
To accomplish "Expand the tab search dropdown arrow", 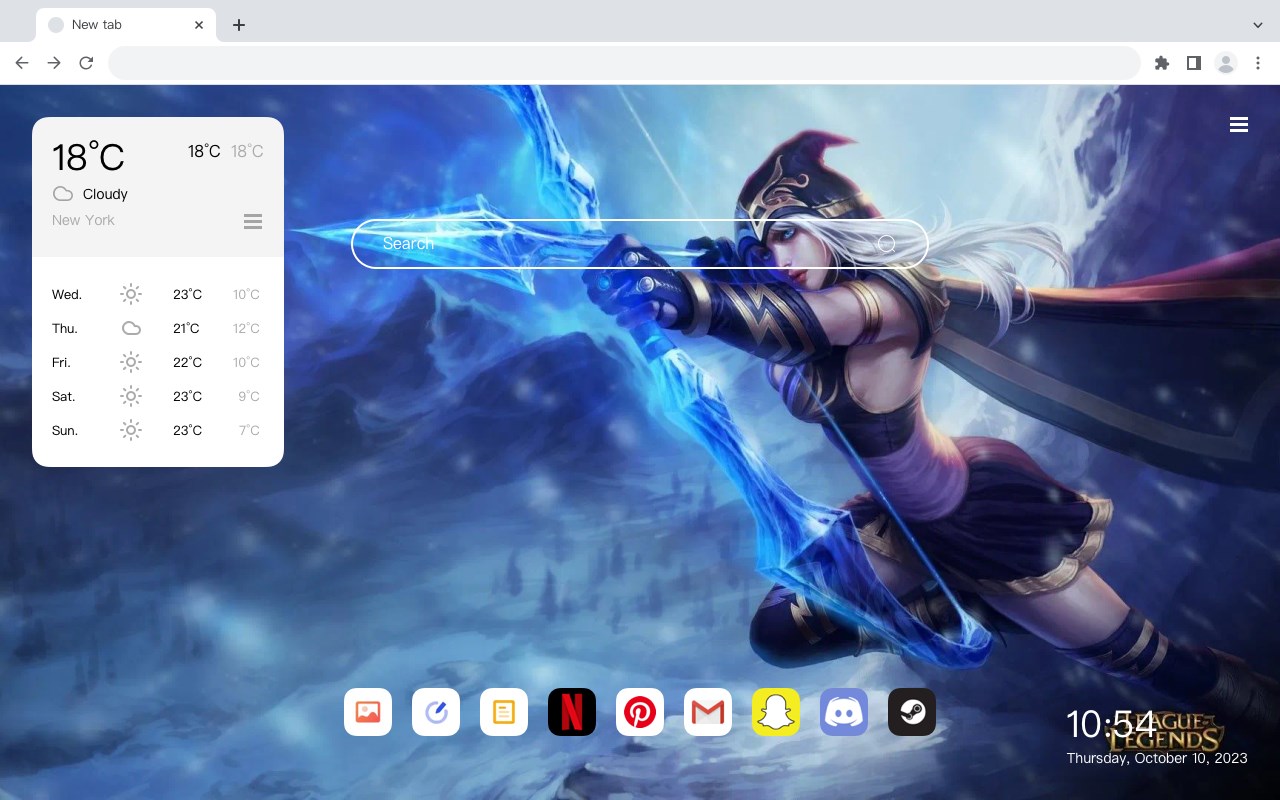I will click(1258, 25).
